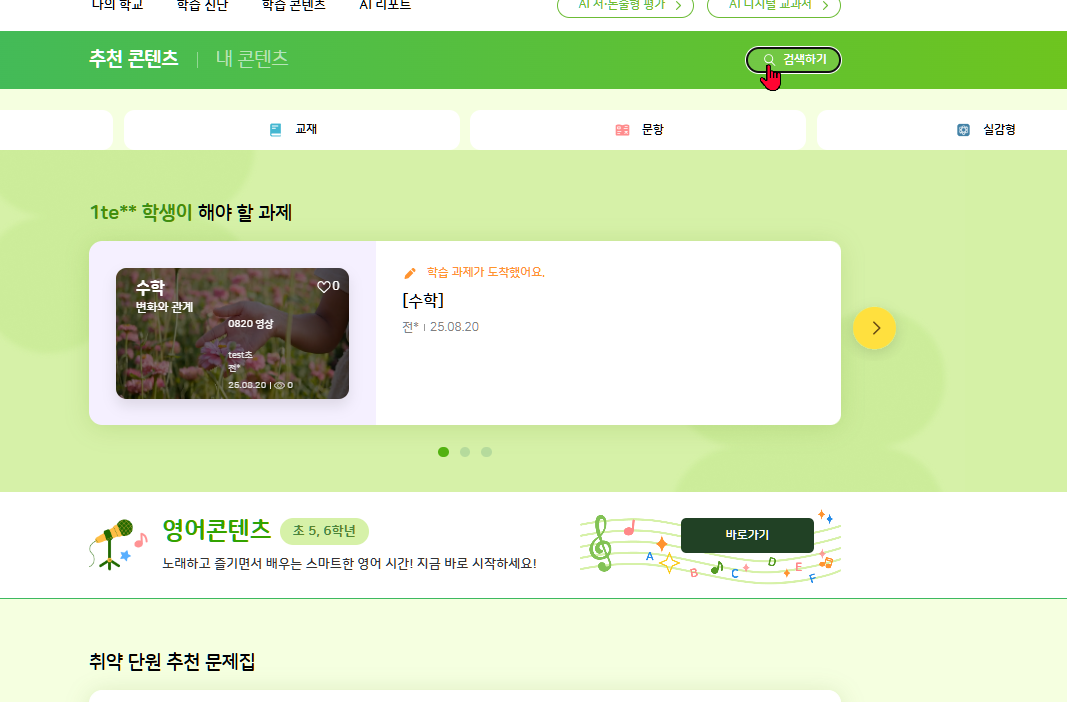This screenshot has width=1067, height=702.
Task: Open the 학습 진단 menu item
Action: [202, 5]
